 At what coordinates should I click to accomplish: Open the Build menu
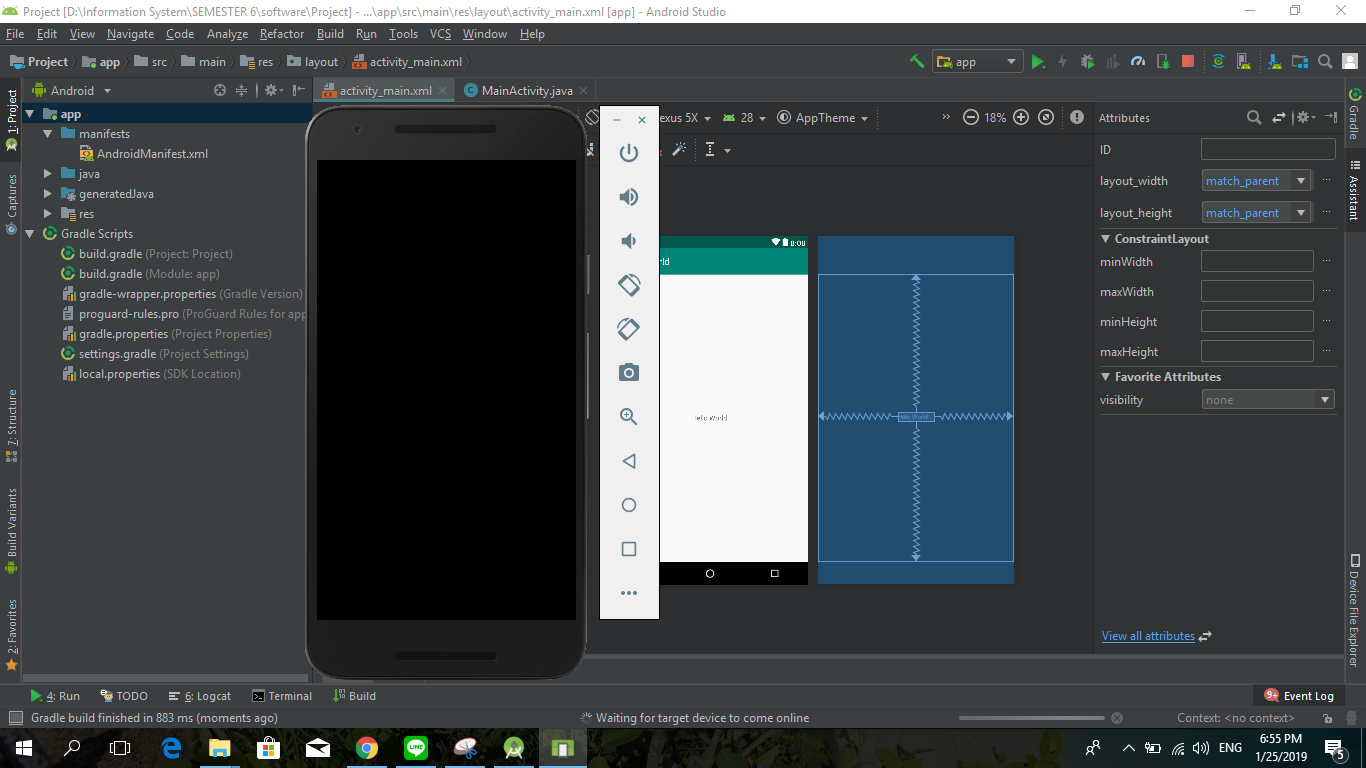click(330, 33)
